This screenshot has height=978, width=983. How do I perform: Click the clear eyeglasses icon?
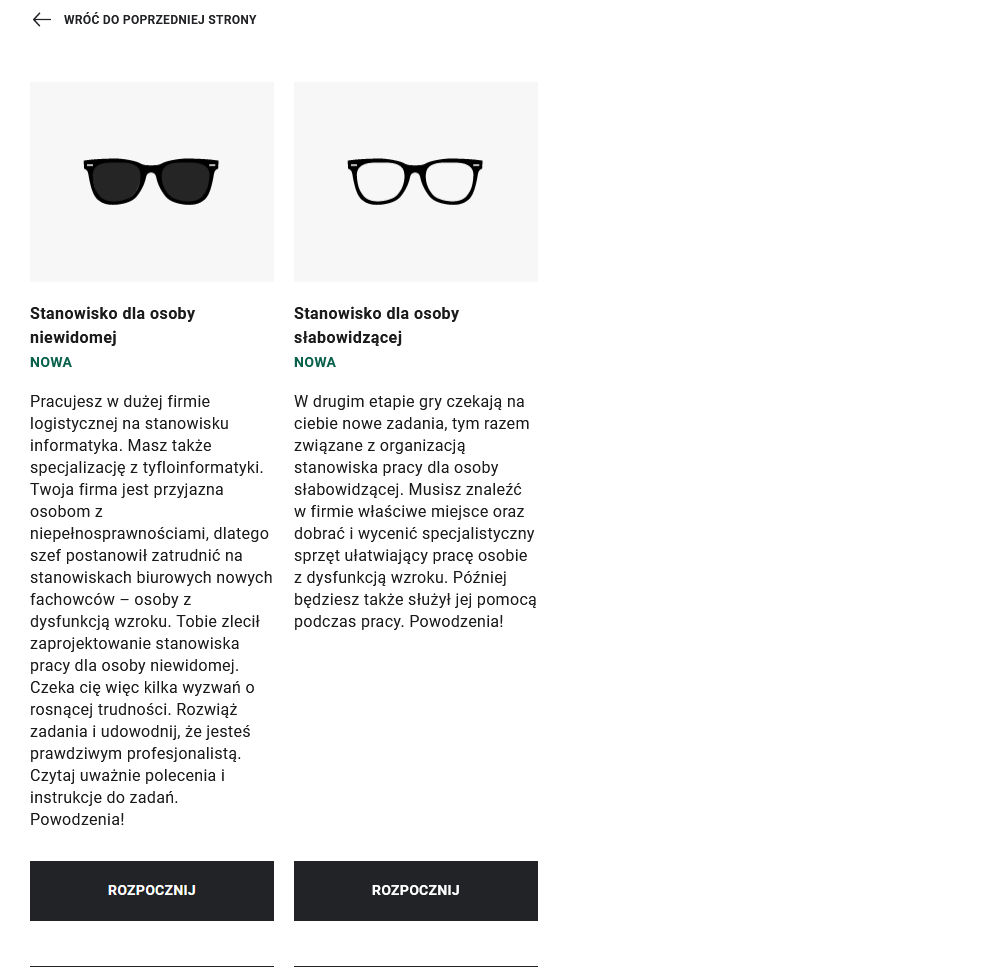pyautogui.click(x=415, y=181)
